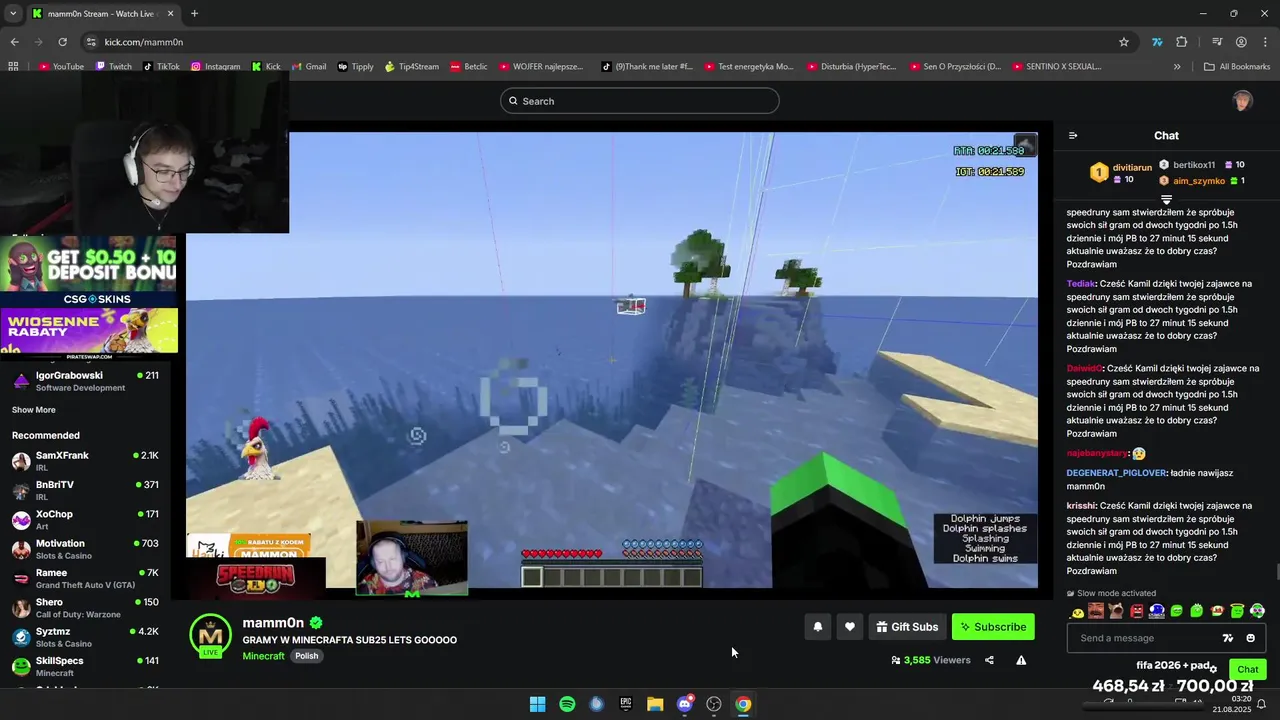This screenshot has height=720, width=1280.
Task: Click Polish language tag
Action: coord(307,656)
